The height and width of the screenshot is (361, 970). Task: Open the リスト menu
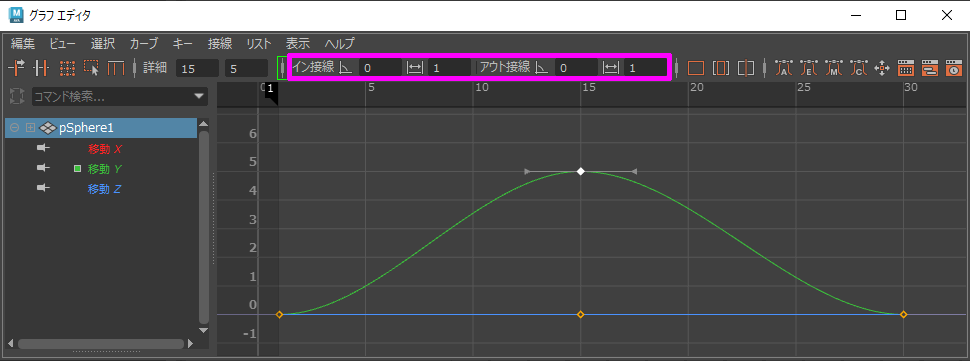point(259,44)
